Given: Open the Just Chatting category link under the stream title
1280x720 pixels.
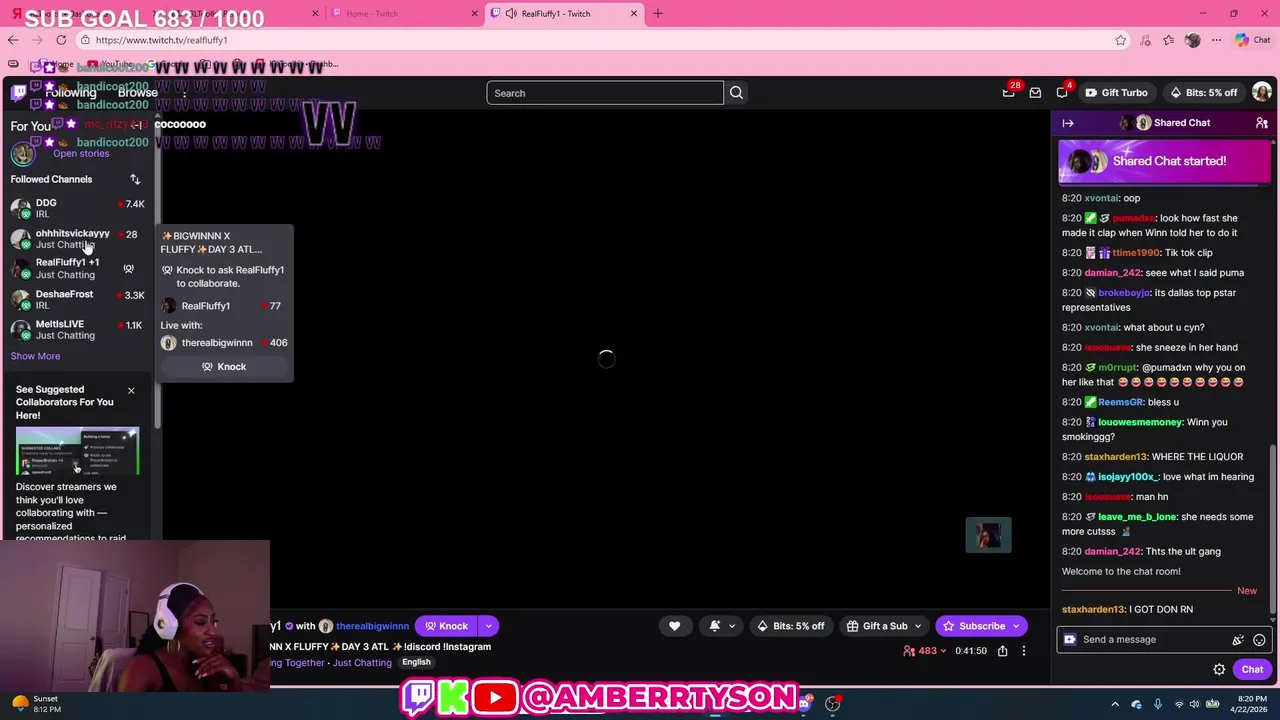Looking at the screenshot, I should [x=361, y=663].
